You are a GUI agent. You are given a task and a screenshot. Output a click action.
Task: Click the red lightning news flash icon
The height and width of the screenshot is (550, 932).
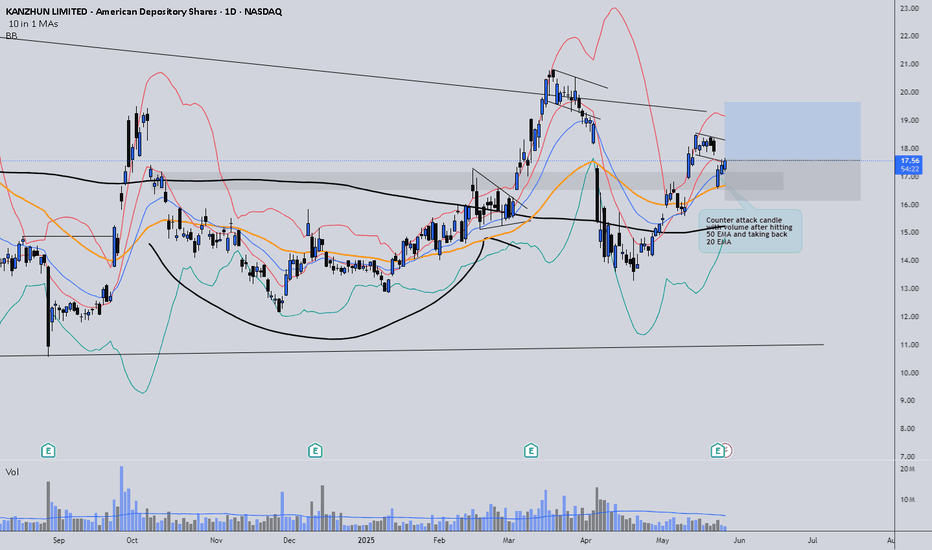point(728,451)
